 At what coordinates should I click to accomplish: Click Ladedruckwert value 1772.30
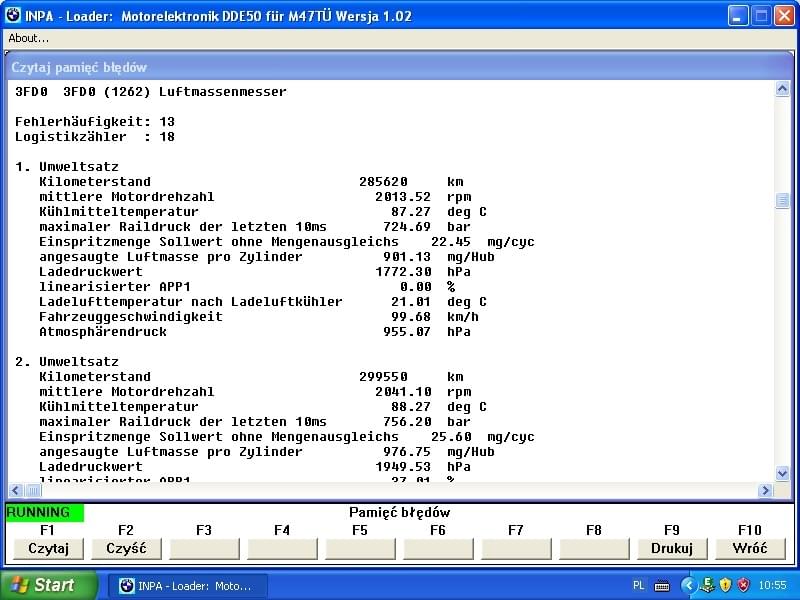point(403,272)
